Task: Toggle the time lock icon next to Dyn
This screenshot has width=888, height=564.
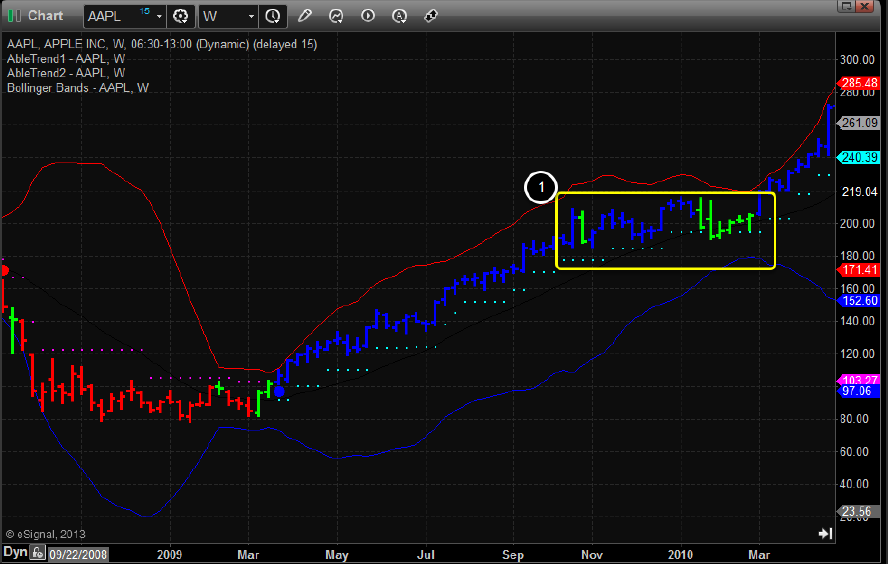Action: 38,553
